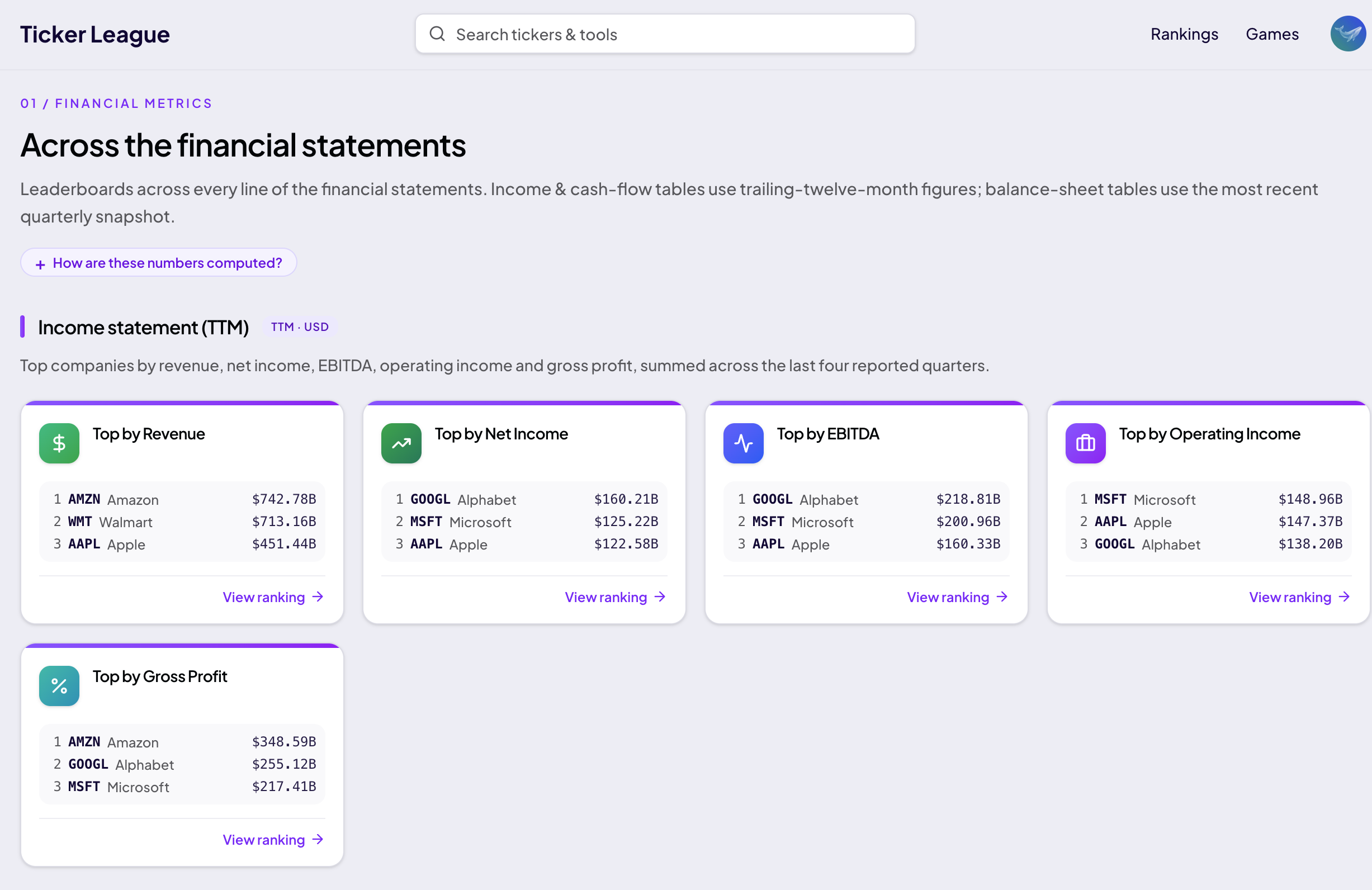Click the TTM · USD badge
The image size is (1372, 890).
tap(300, 327)
